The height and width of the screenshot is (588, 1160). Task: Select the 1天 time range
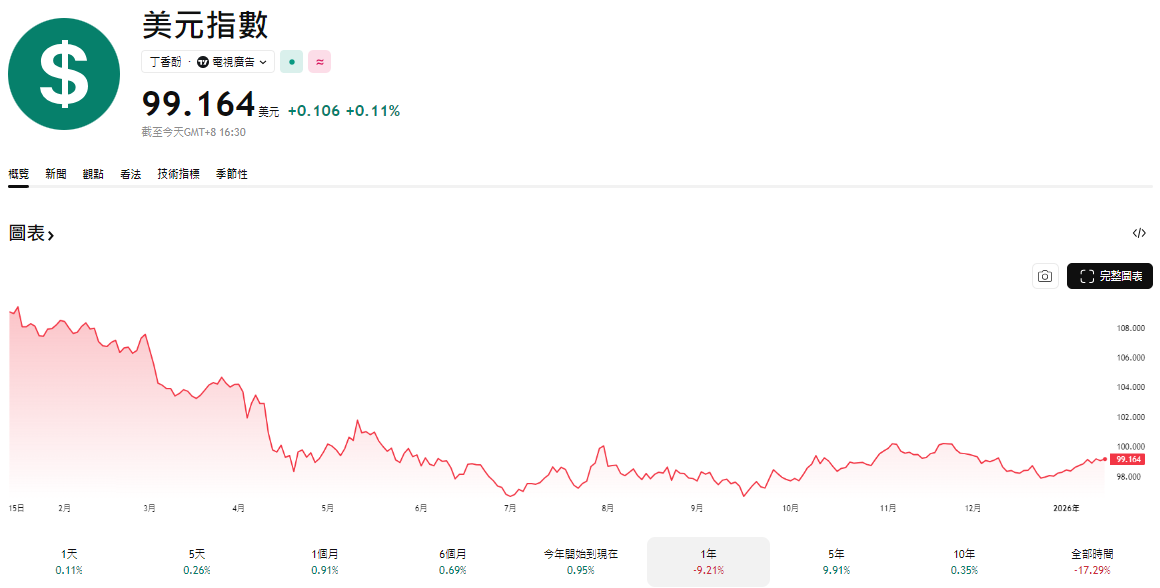(x=69, y=561)
